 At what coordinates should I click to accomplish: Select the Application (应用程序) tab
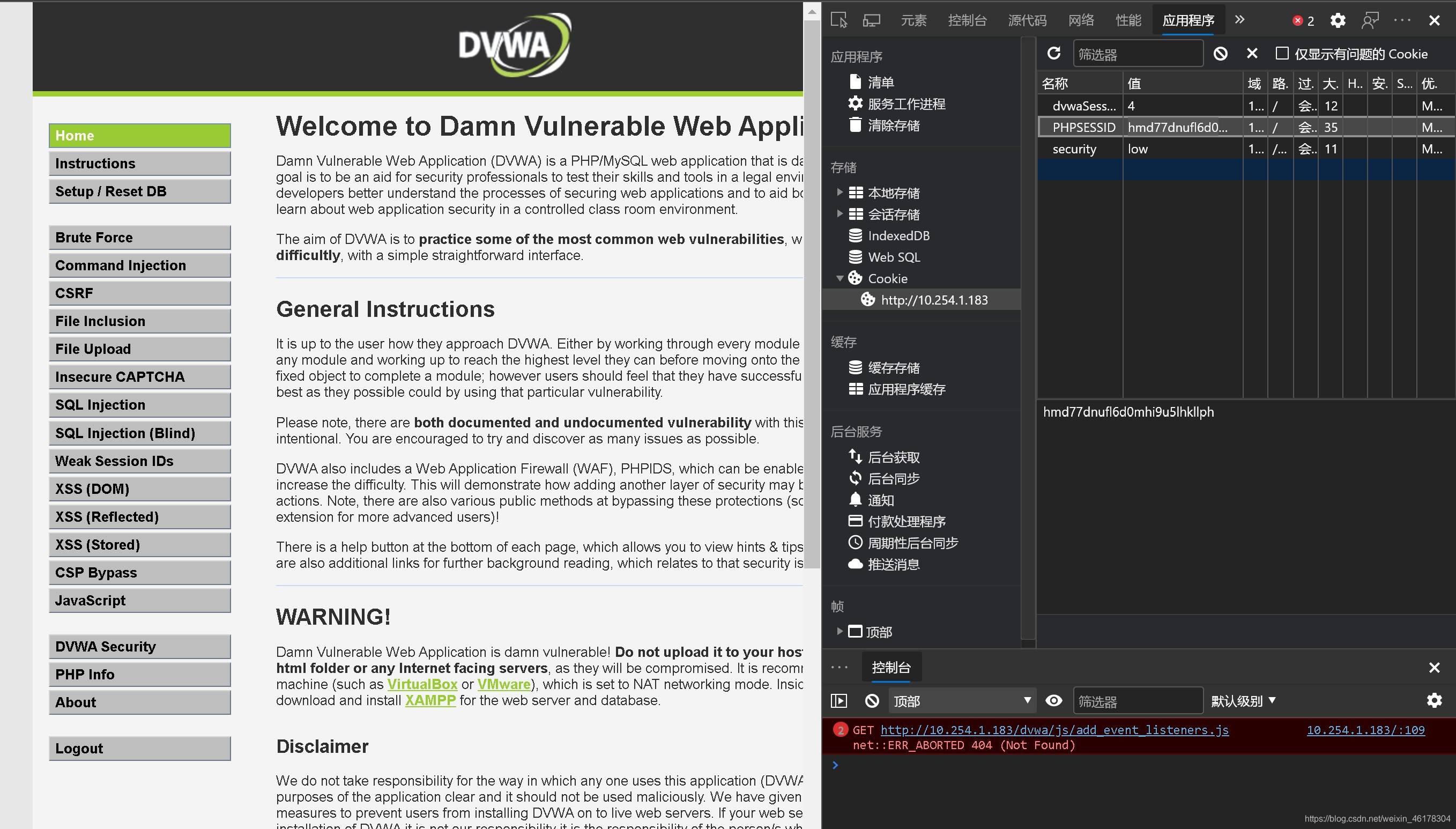1188,20
